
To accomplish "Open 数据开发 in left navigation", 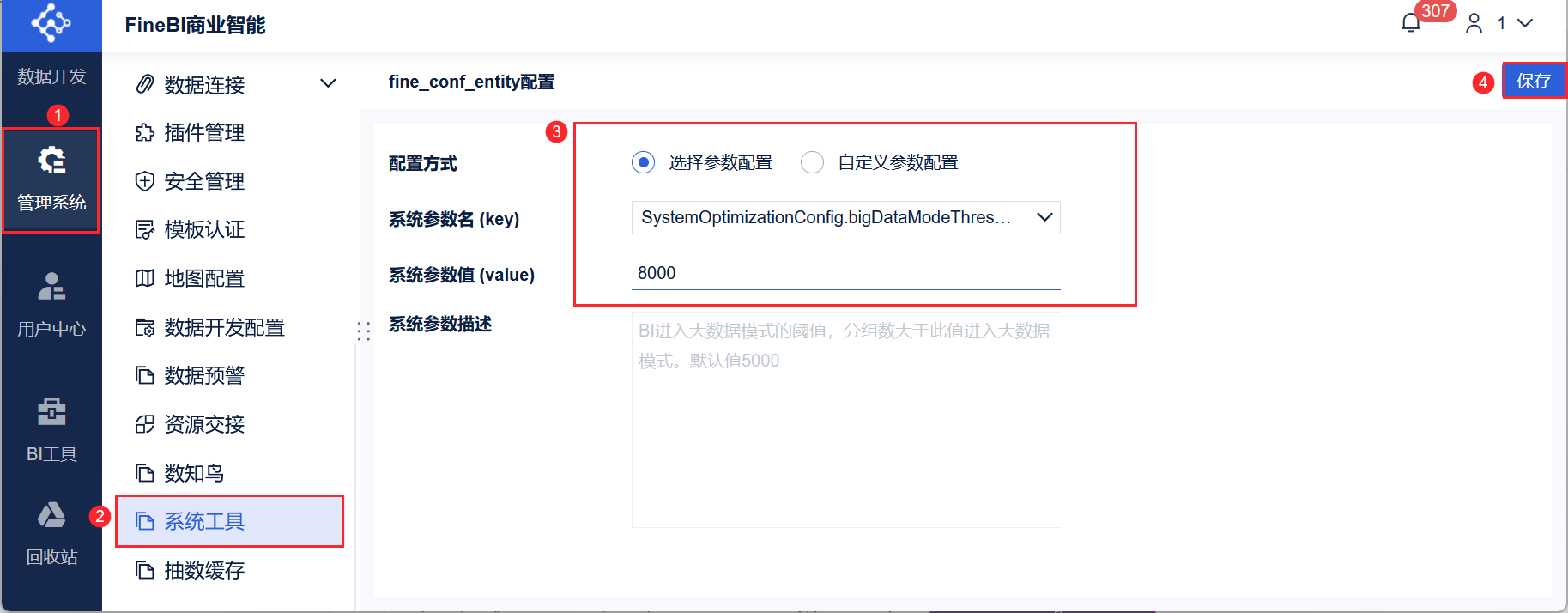I will (51, 76).
